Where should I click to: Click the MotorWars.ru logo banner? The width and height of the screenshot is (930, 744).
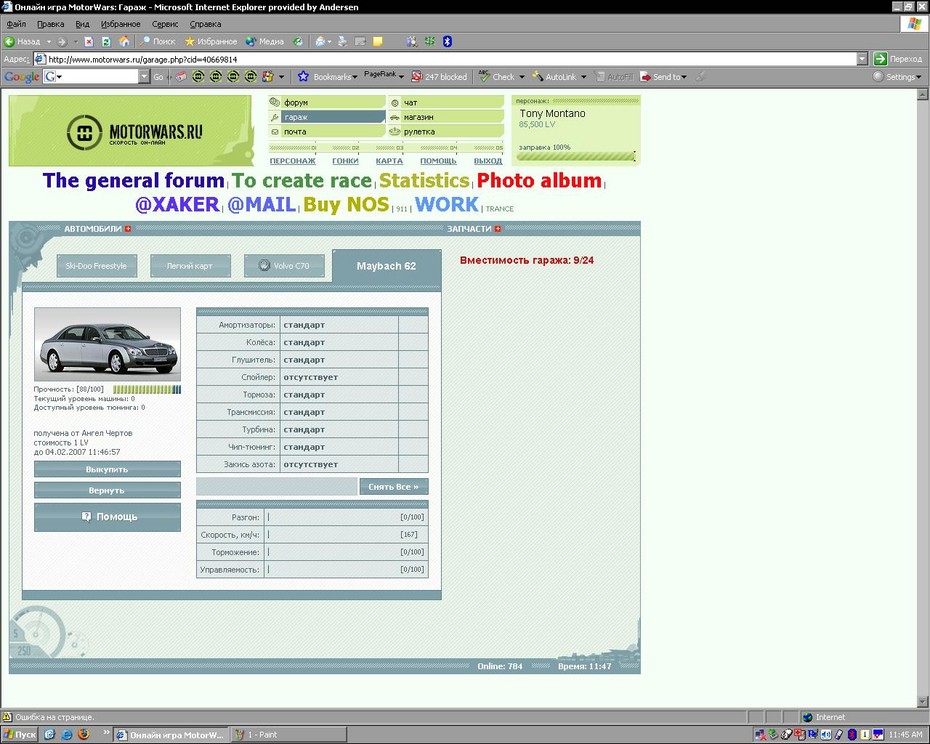point(130,131)
